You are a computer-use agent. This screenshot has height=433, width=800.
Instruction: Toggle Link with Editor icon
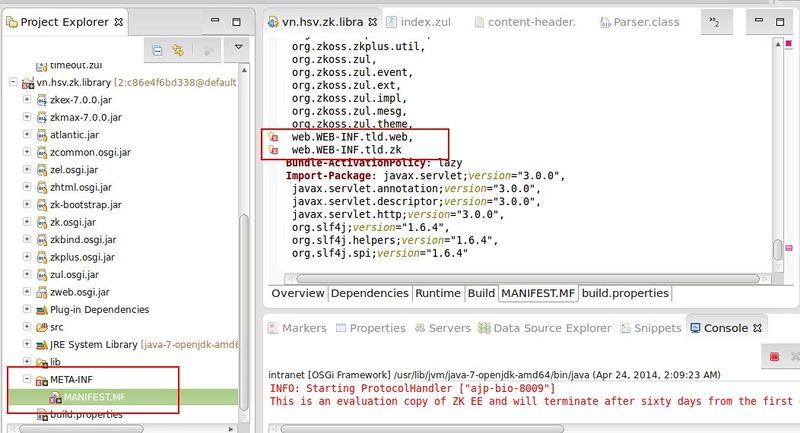coord(178,49)
